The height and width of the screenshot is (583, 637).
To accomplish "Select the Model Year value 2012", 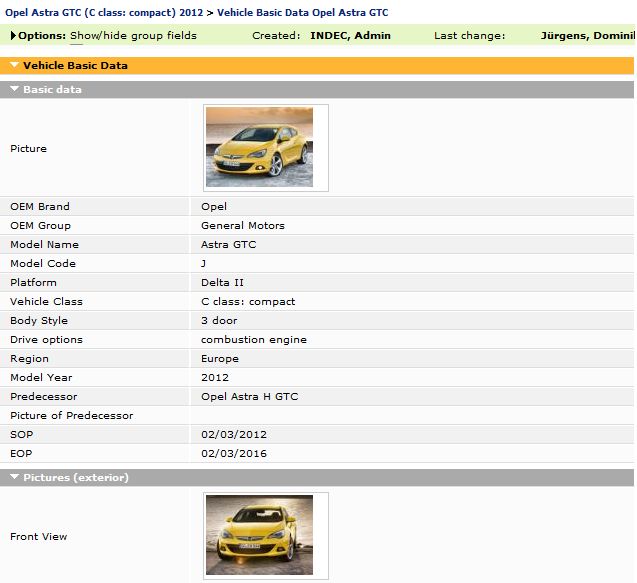I will pyautogui.click(x=215, y=378).
